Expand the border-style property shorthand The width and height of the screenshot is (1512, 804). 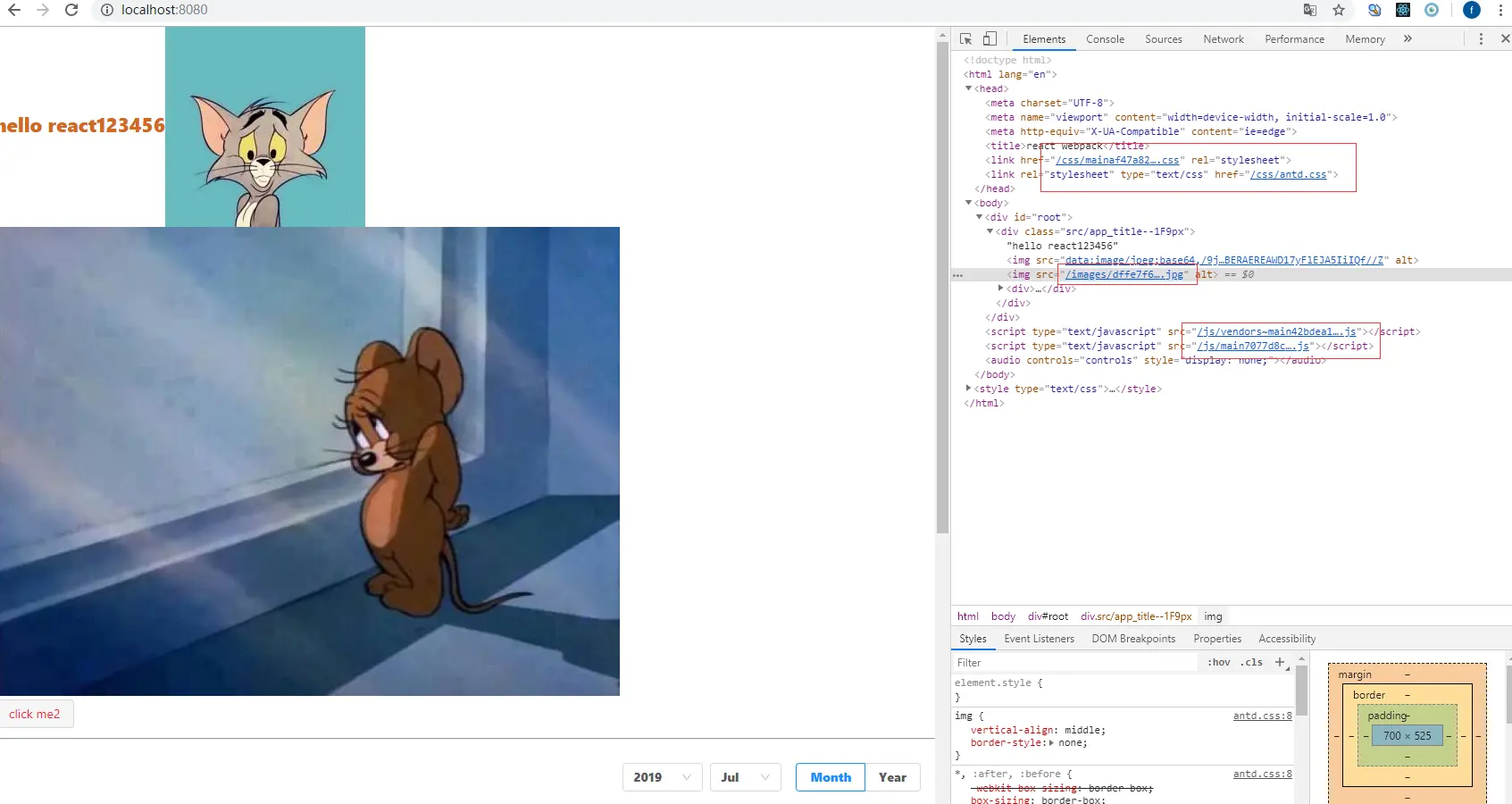(x=1050, y=743)
